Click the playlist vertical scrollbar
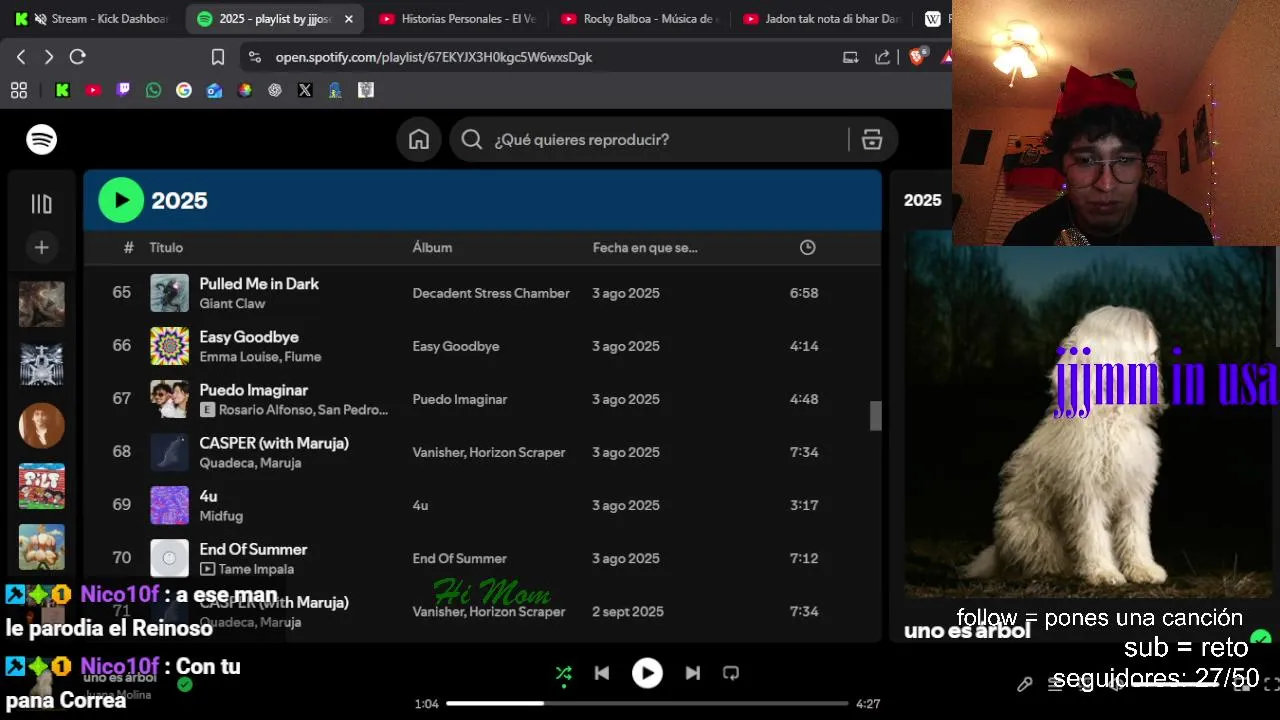Viewport: 1280px width, 720px height. 875,416
